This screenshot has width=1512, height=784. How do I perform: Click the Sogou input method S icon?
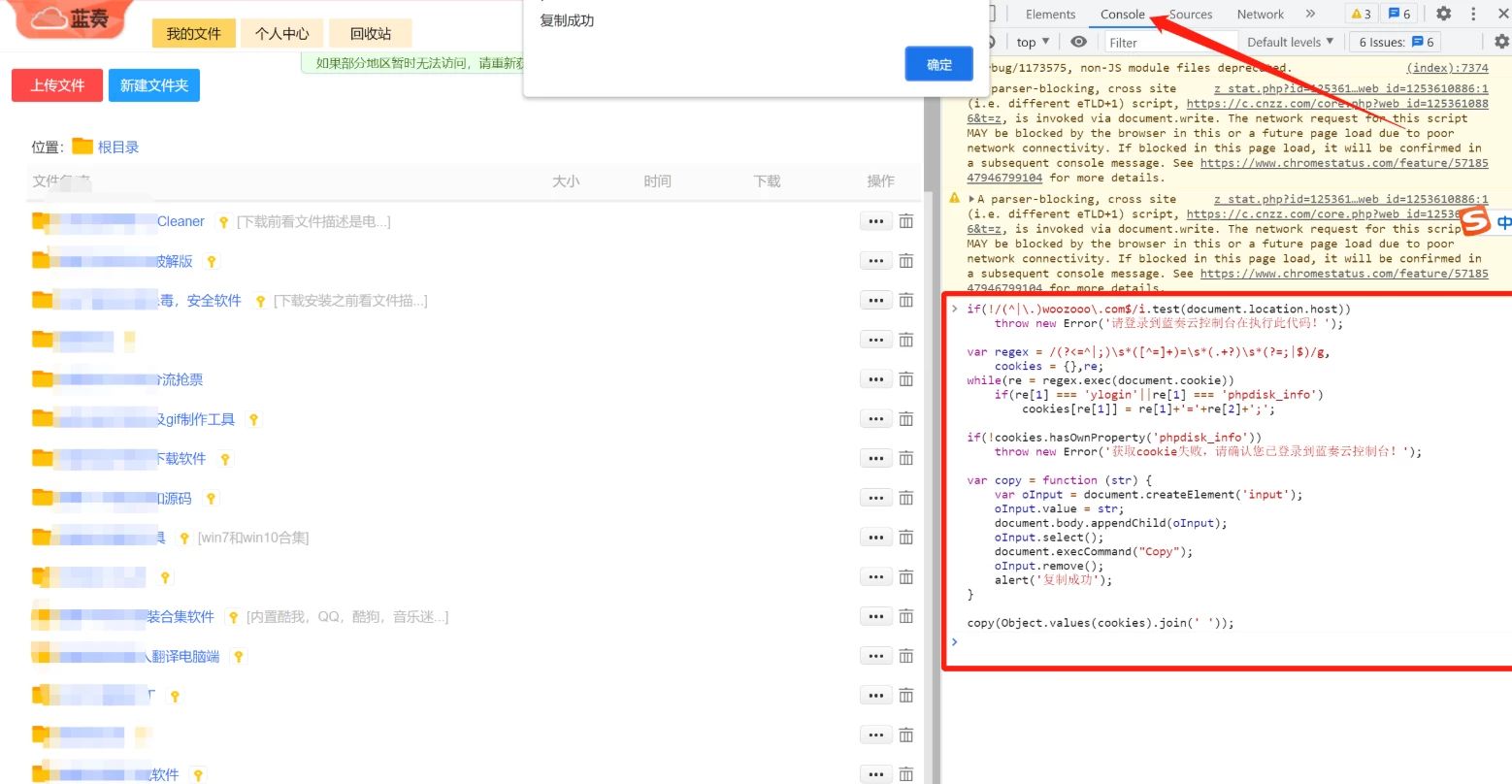pos(1475,221)
